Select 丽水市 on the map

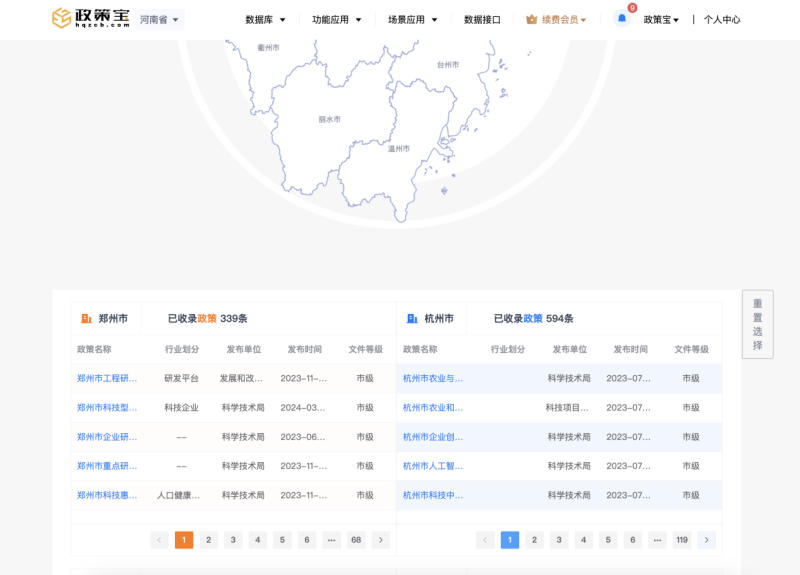click(x=329, y=119)
